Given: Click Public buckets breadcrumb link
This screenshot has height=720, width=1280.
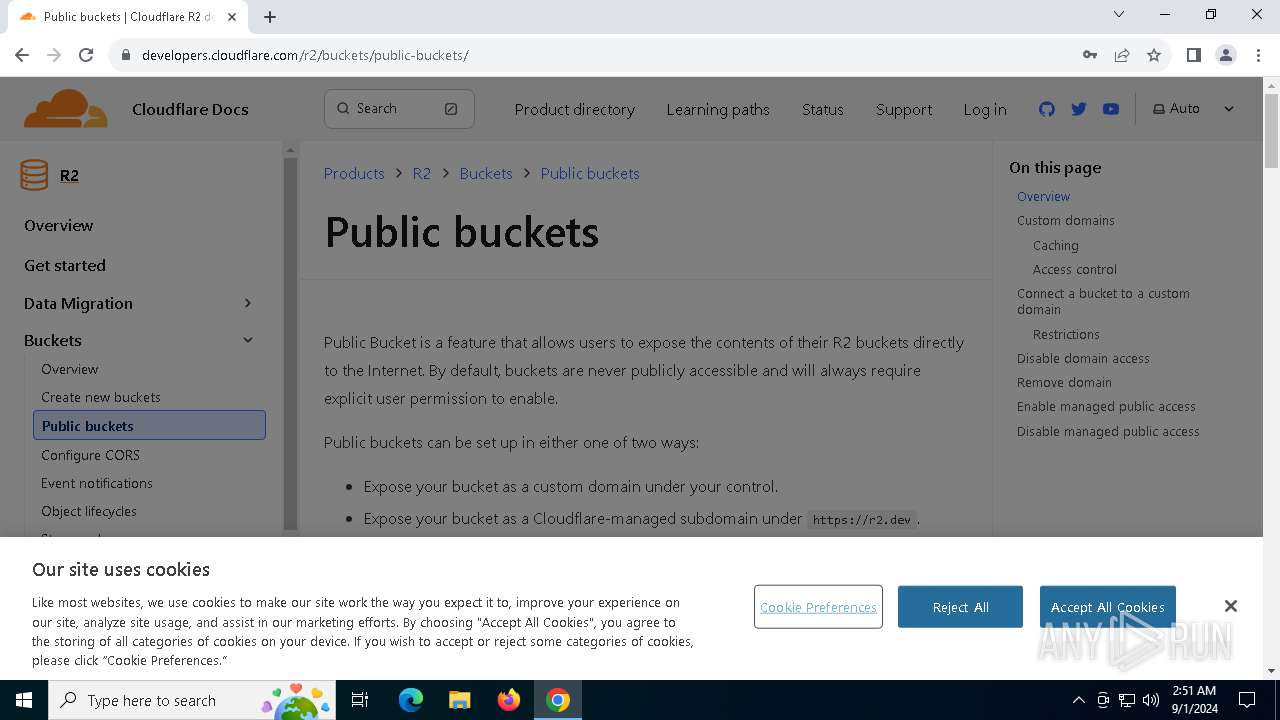Looking at the screenshot, I should pos(590,174).
